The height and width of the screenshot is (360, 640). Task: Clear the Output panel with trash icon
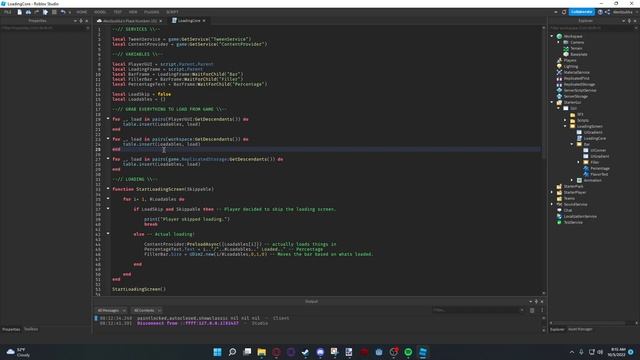[x=532, y=310]
